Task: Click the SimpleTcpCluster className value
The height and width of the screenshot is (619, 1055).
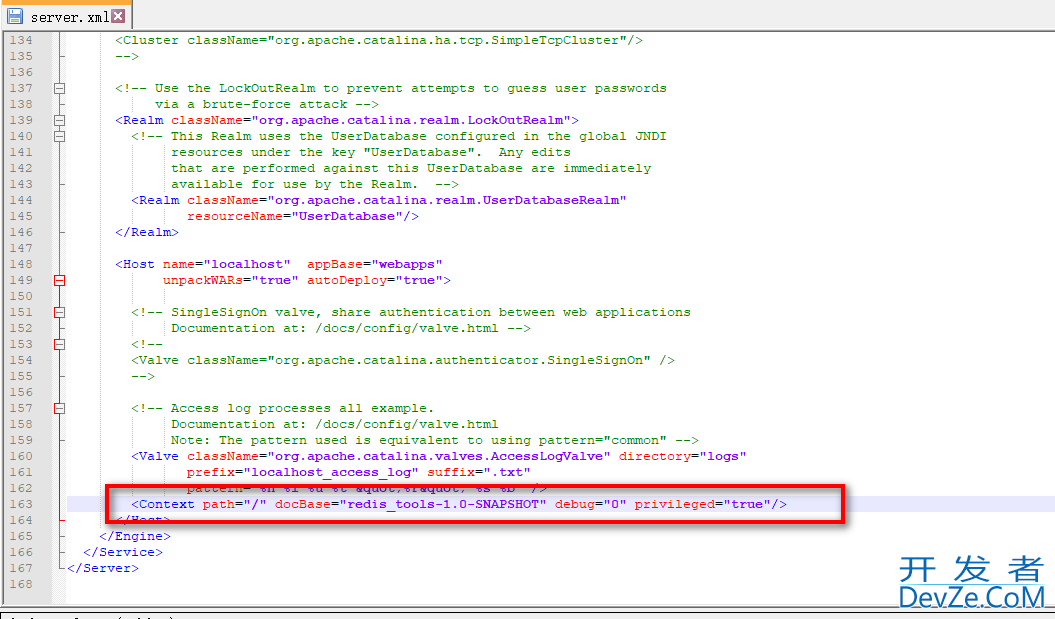Action: pyautogui.click(x=447, y=40)
